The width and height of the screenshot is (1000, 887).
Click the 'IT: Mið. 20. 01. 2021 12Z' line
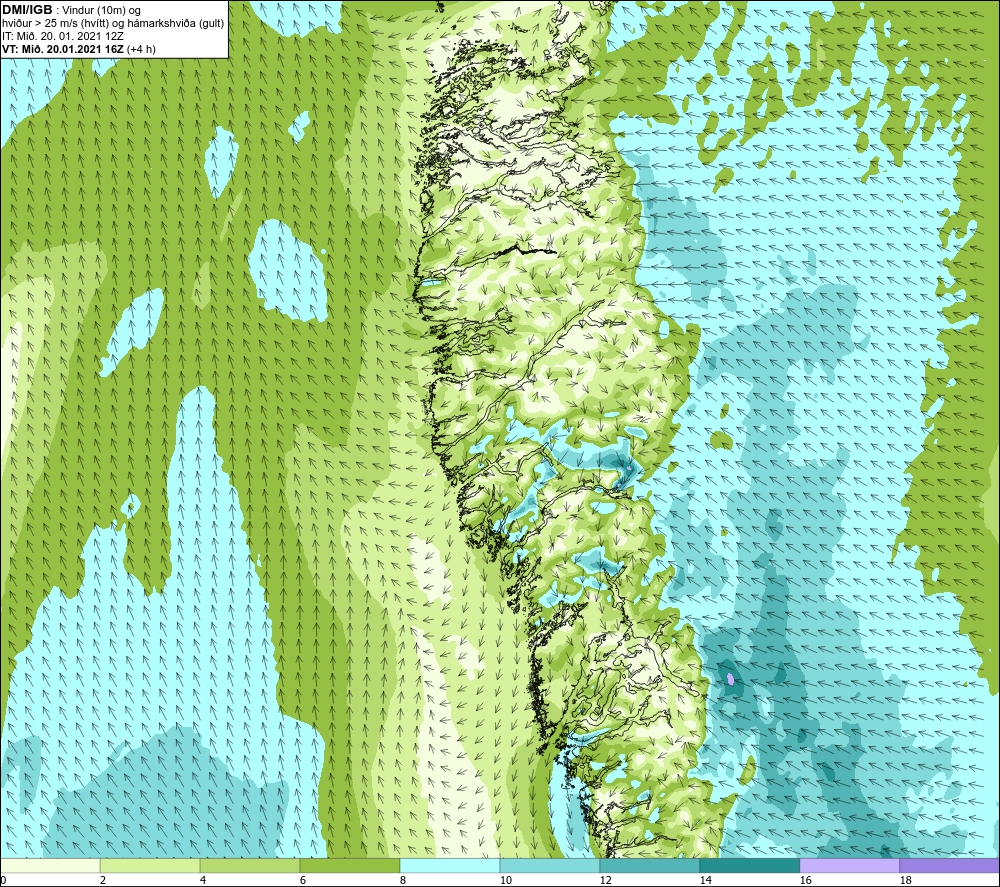pos(62,36)
